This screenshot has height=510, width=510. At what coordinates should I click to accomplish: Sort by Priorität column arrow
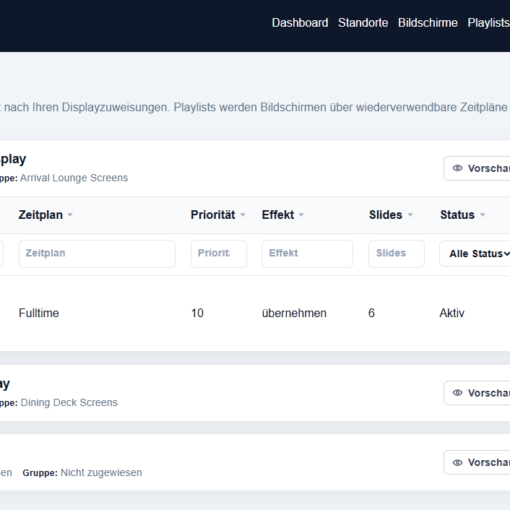[243, 215]
